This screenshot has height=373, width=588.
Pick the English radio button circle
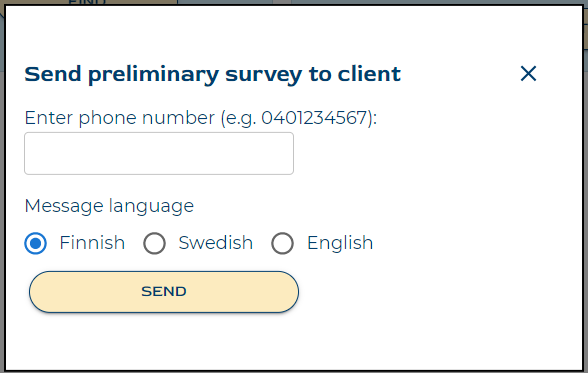282,243
